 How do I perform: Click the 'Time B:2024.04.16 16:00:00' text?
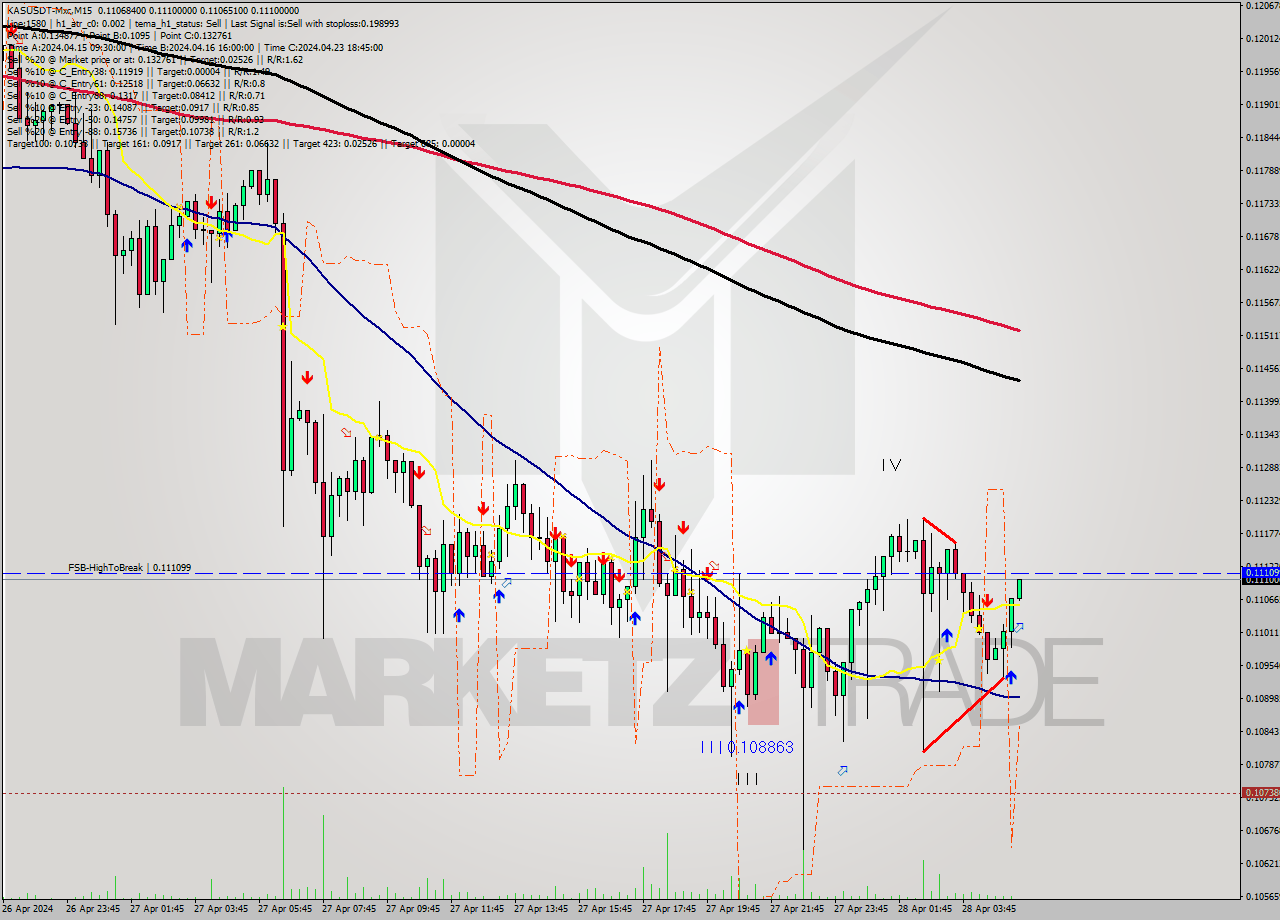coord(195,47)
